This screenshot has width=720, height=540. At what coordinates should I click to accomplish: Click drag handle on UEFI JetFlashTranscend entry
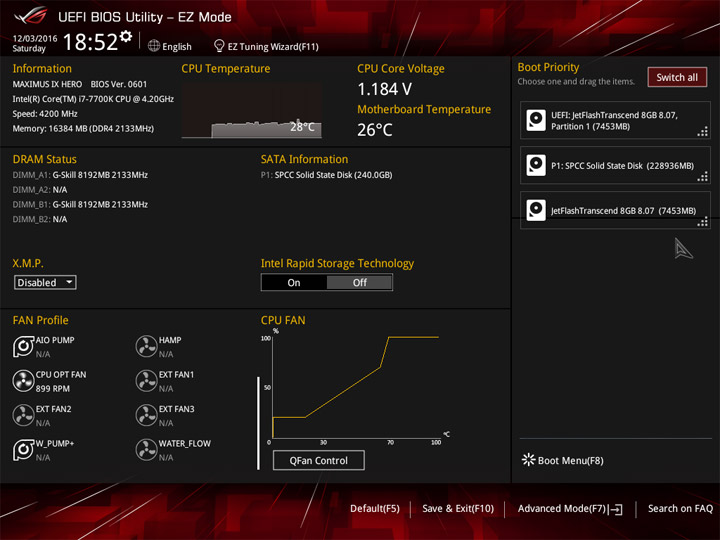point(703,132)
